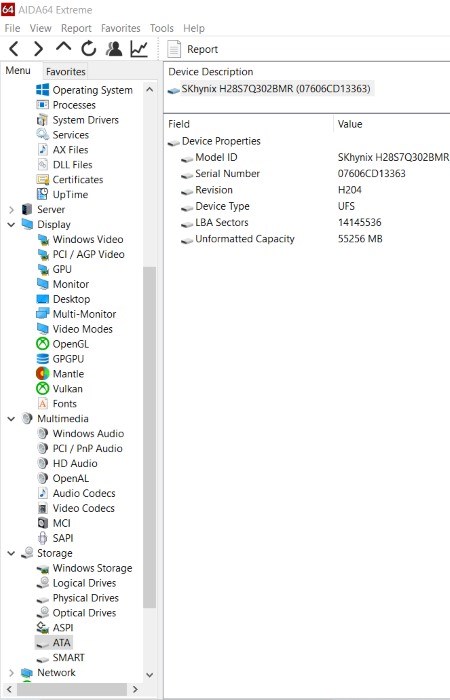Screen dimensions: 450x700
Task: Select AX Files item
Action: [62, 150]
